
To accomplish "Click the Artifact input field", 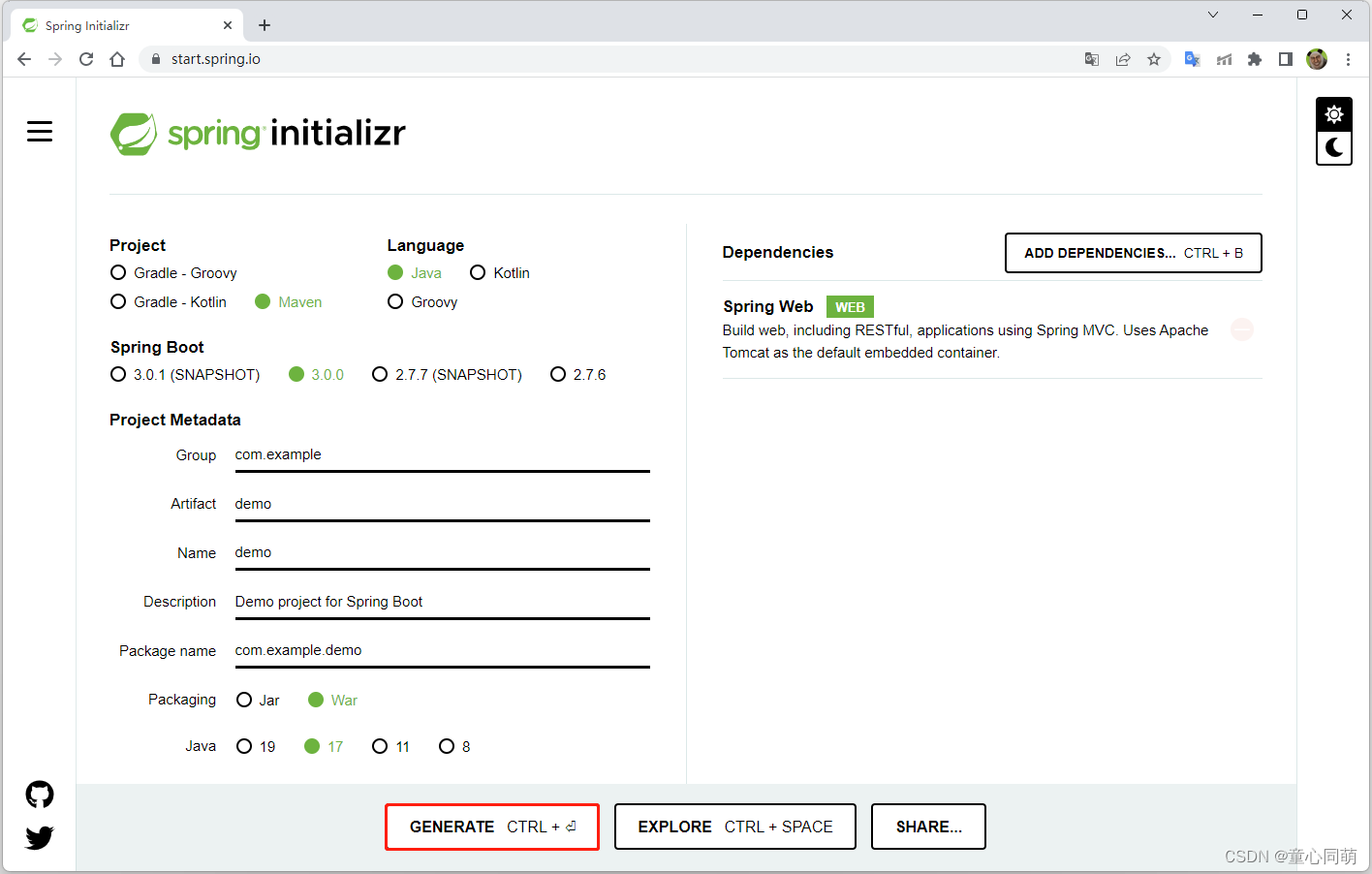I will click(x=442, y=504).
